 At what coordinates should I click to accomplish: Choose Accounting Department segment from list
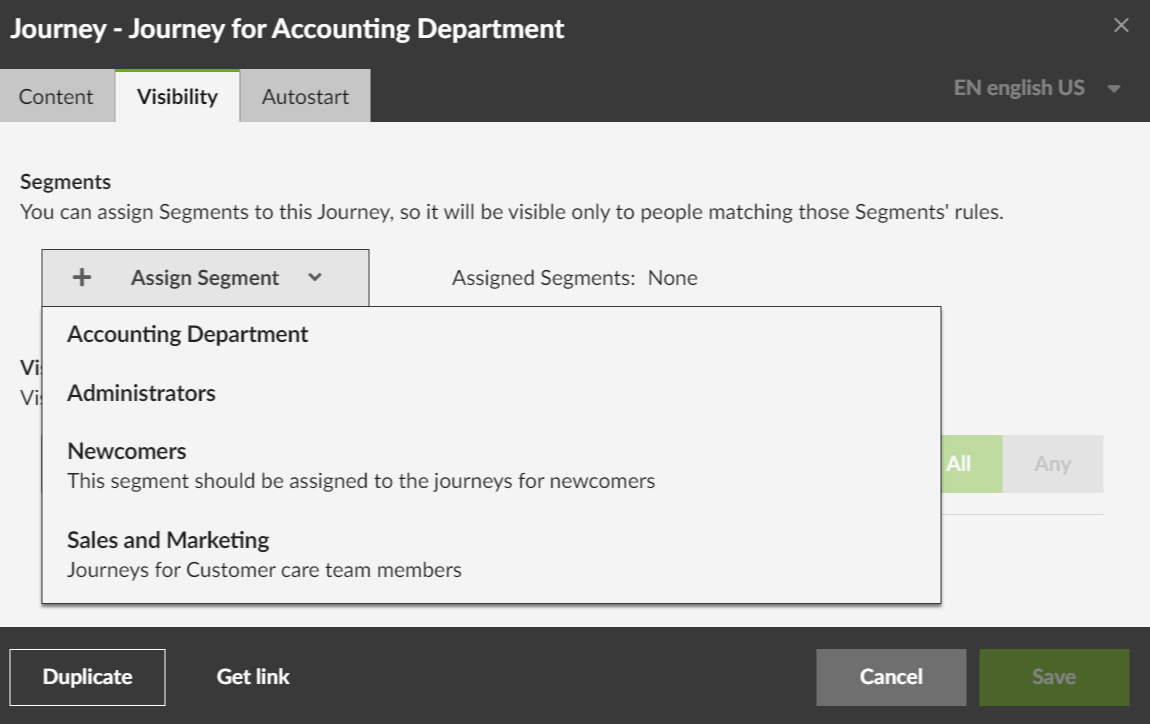point(188,335)
